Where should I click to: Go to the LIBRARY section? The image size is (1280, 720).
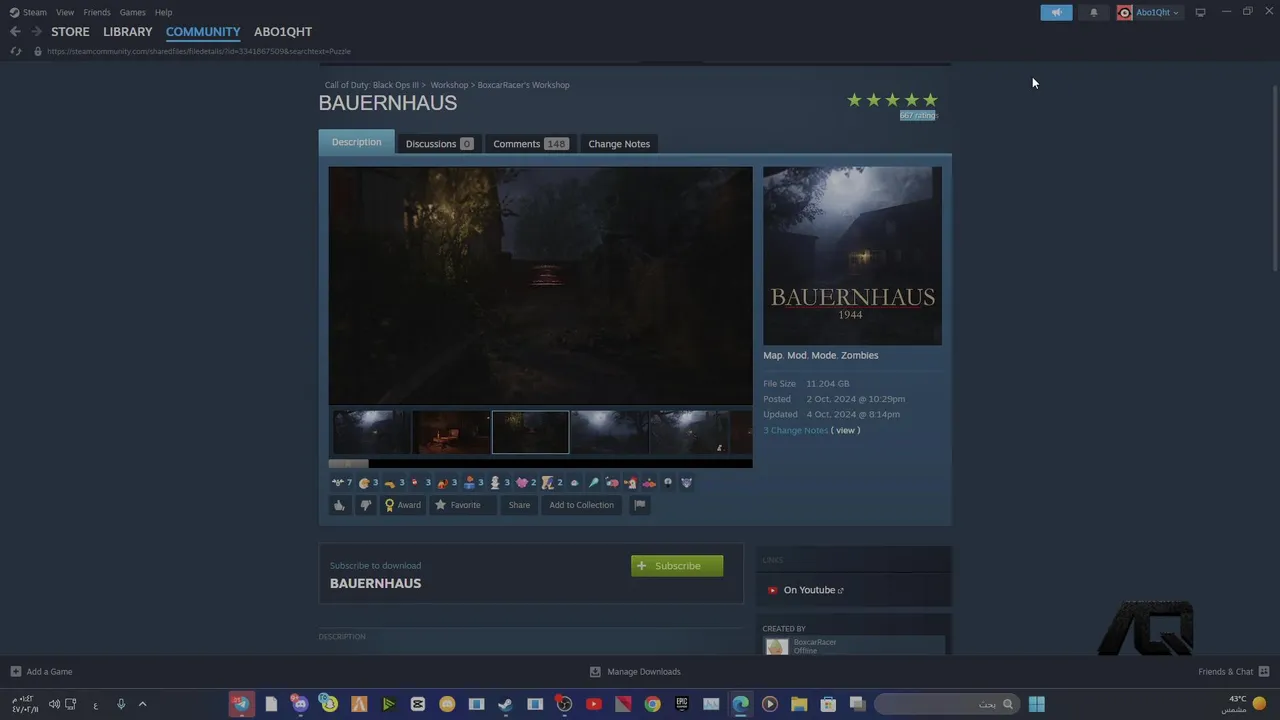[x=128, y=32]
